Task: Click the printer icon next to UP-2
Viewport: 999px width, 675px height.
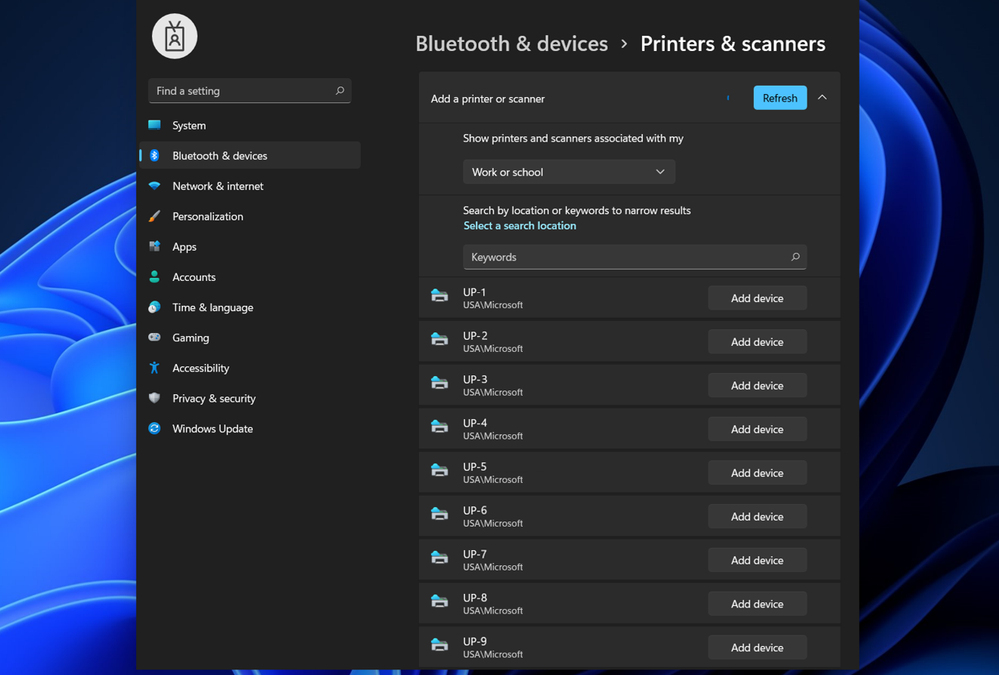Action: [440, 339]
